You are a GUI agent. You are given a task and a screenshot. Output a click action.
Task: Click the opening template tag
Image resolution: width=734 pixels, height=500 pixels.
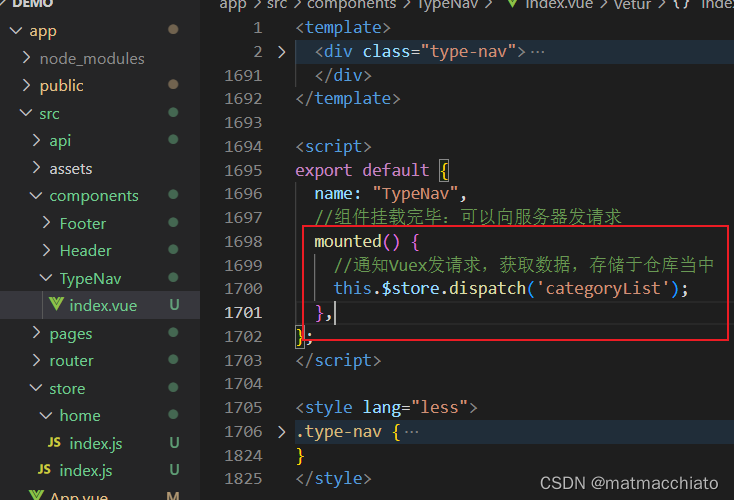point(343,28)
